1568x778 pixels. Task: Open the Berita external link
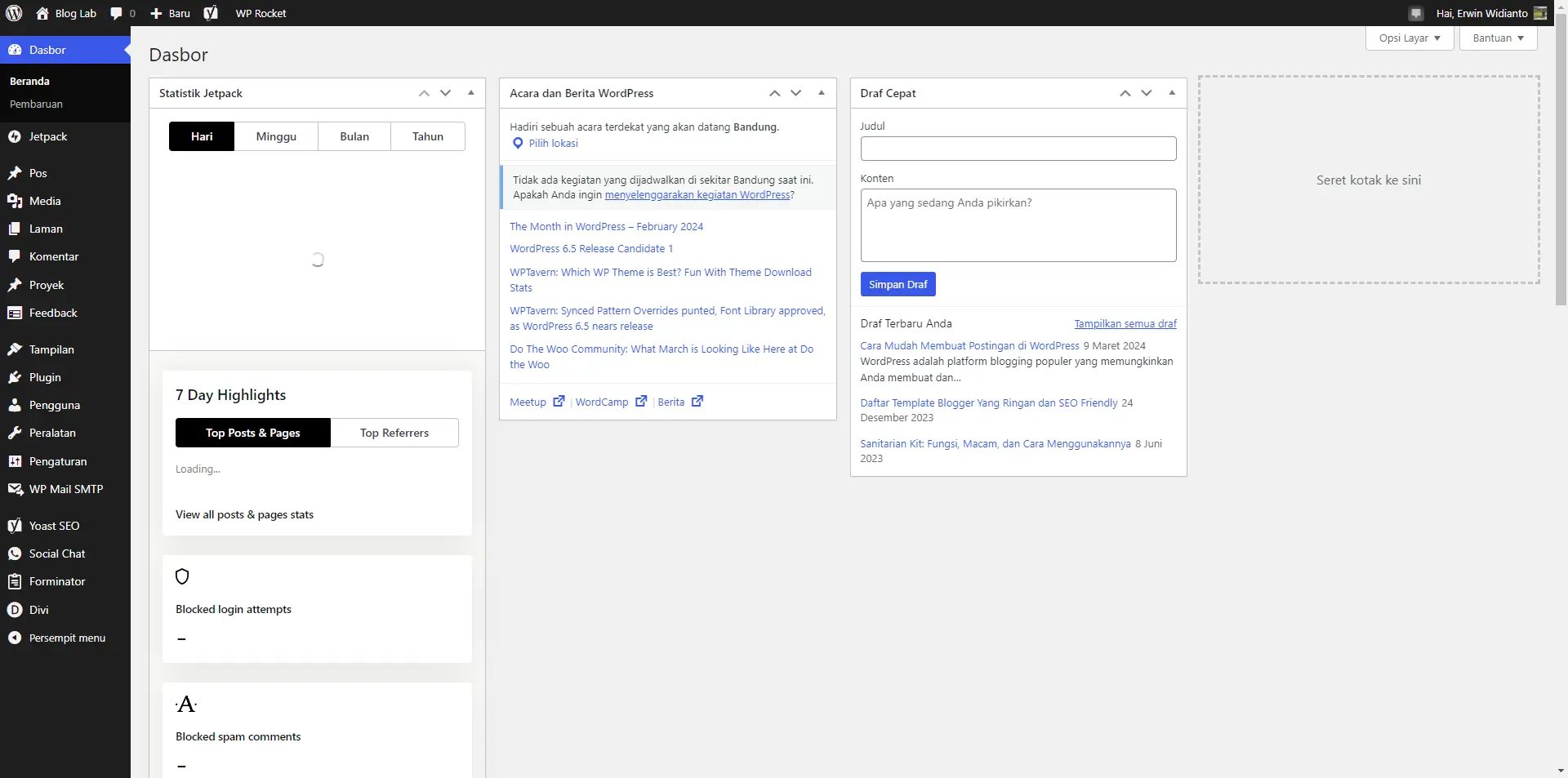[680, 402]
